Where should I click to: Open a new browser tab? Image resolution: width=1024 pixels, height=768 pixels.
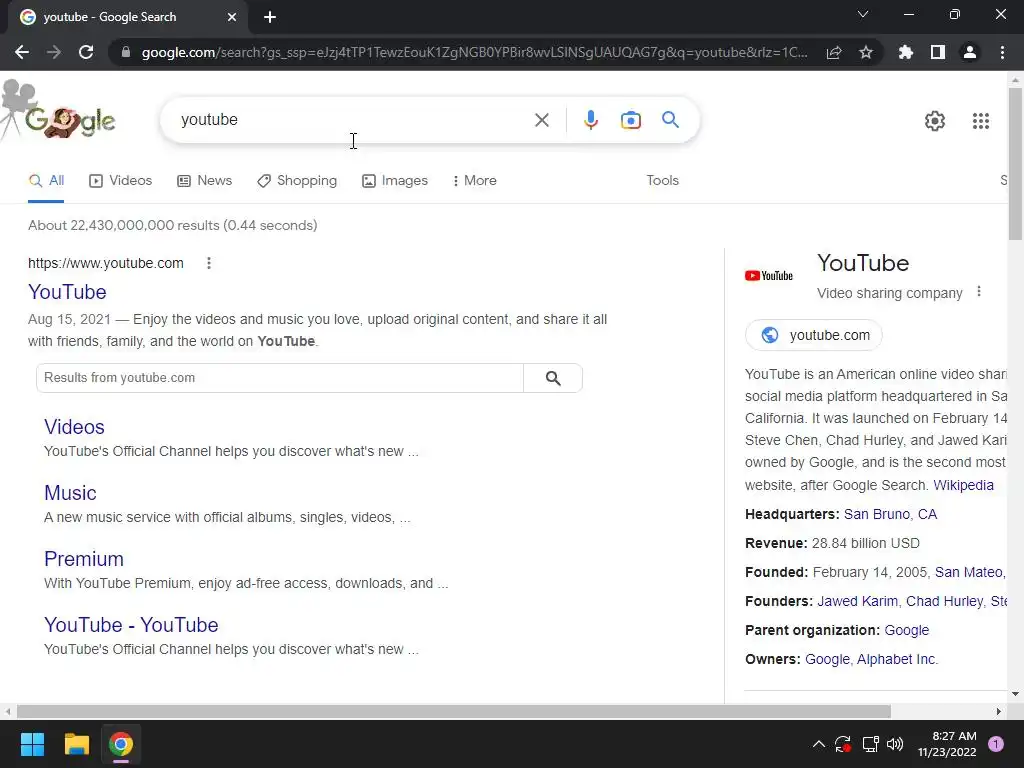(270, 17)
